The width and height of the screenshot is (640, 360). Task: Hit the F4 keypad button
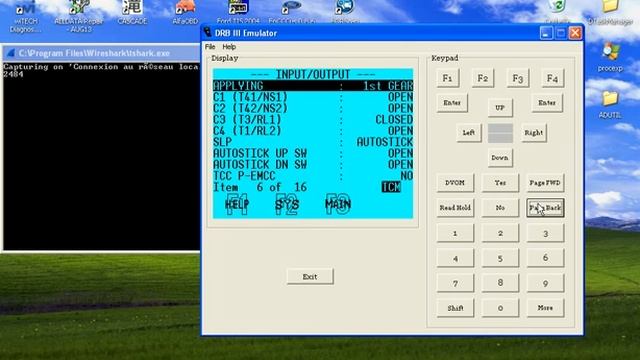tap(553, 78)
